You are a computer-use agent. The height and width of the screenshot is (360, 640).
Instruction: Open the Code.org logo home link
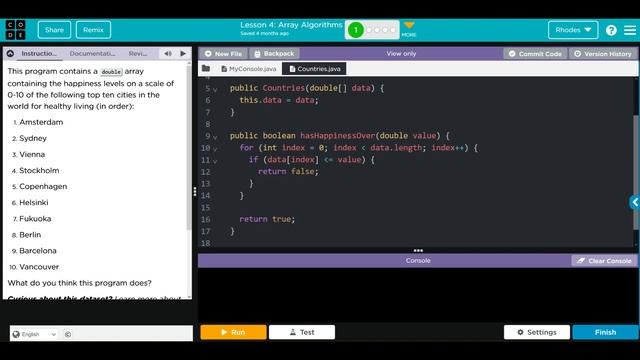(x=16, y=30)
